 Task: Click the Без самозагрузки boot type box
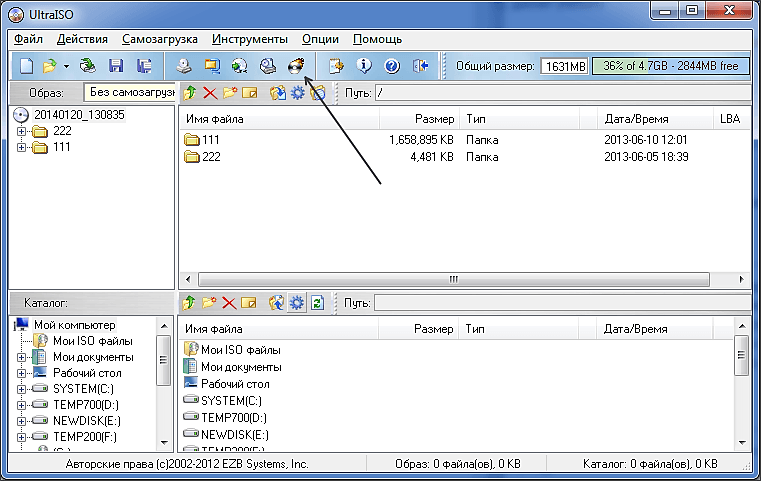(x=129, y=92)
